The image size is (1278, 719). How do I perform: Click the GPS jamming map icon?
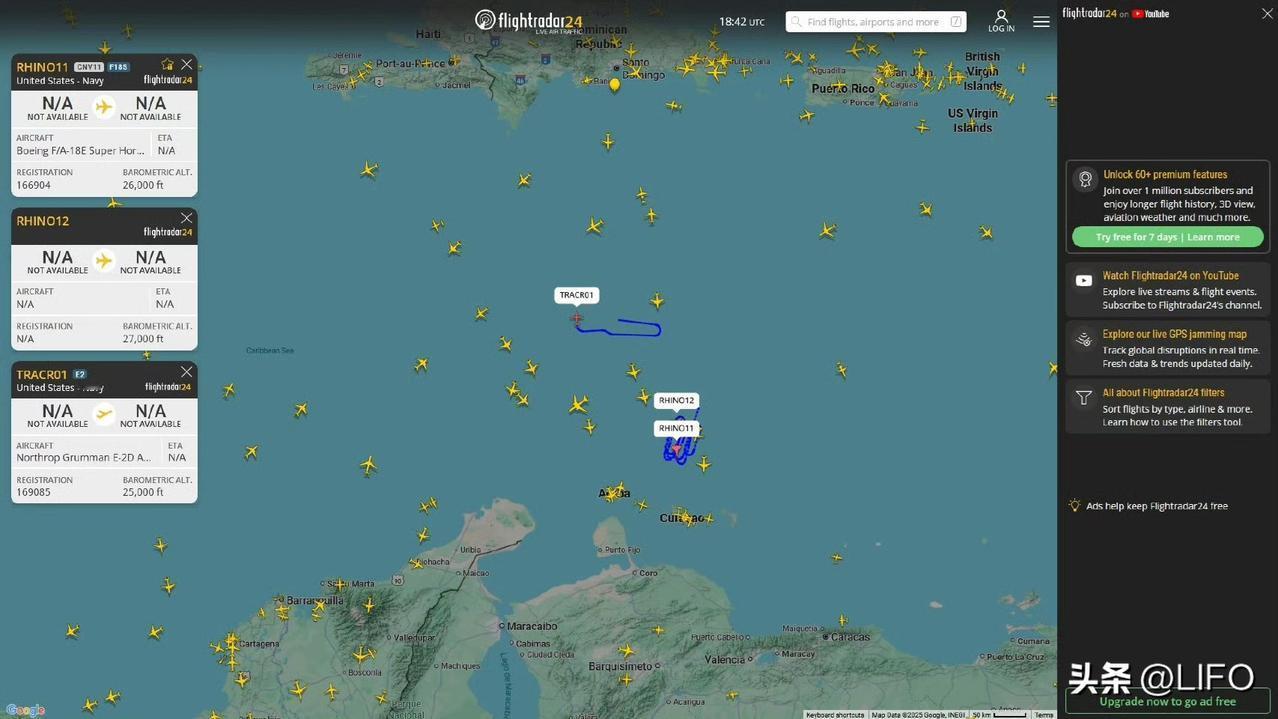(x=1084, y=339)
